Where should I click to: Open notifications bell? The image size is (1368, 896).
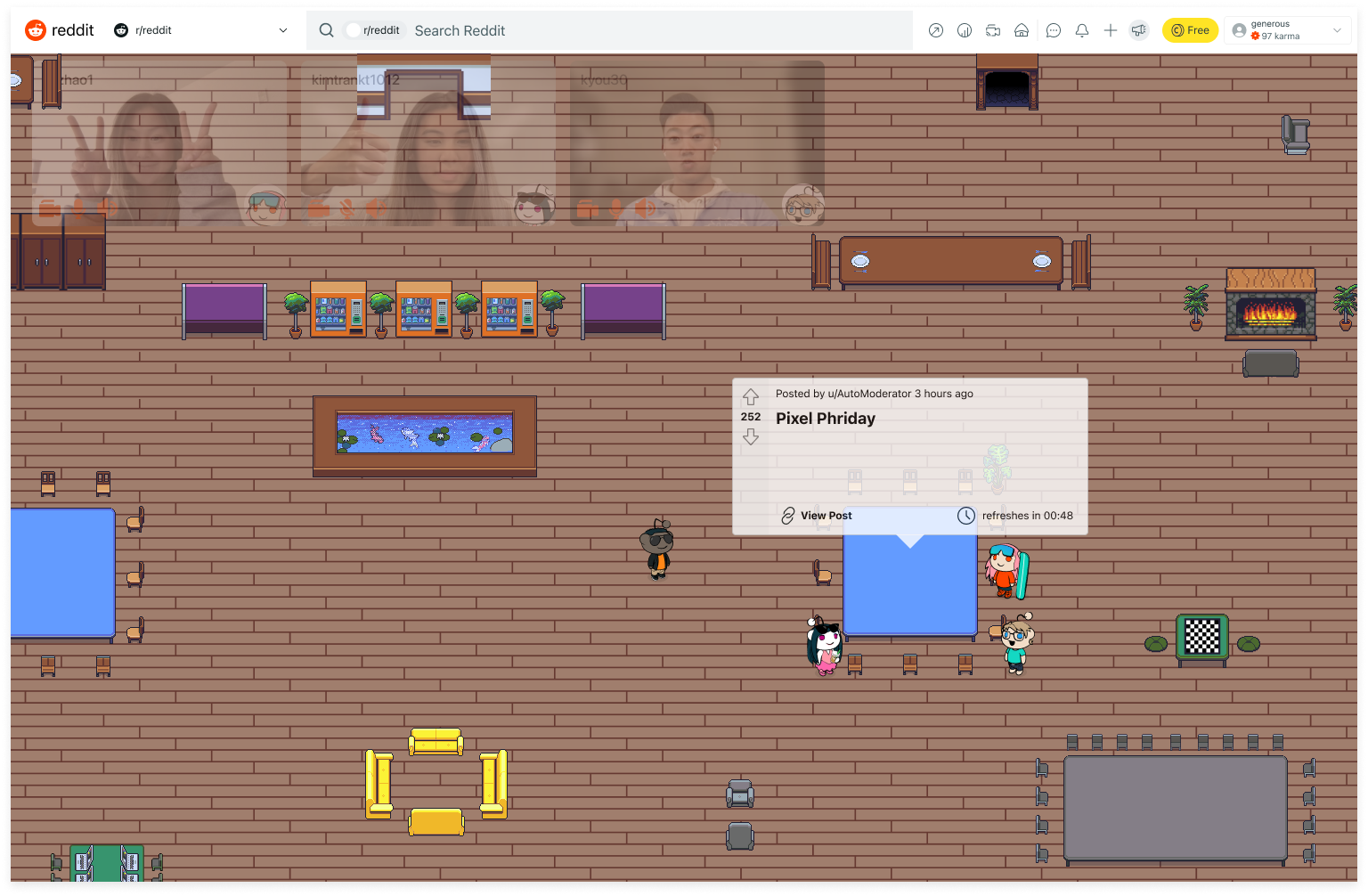pos(1082,30)
